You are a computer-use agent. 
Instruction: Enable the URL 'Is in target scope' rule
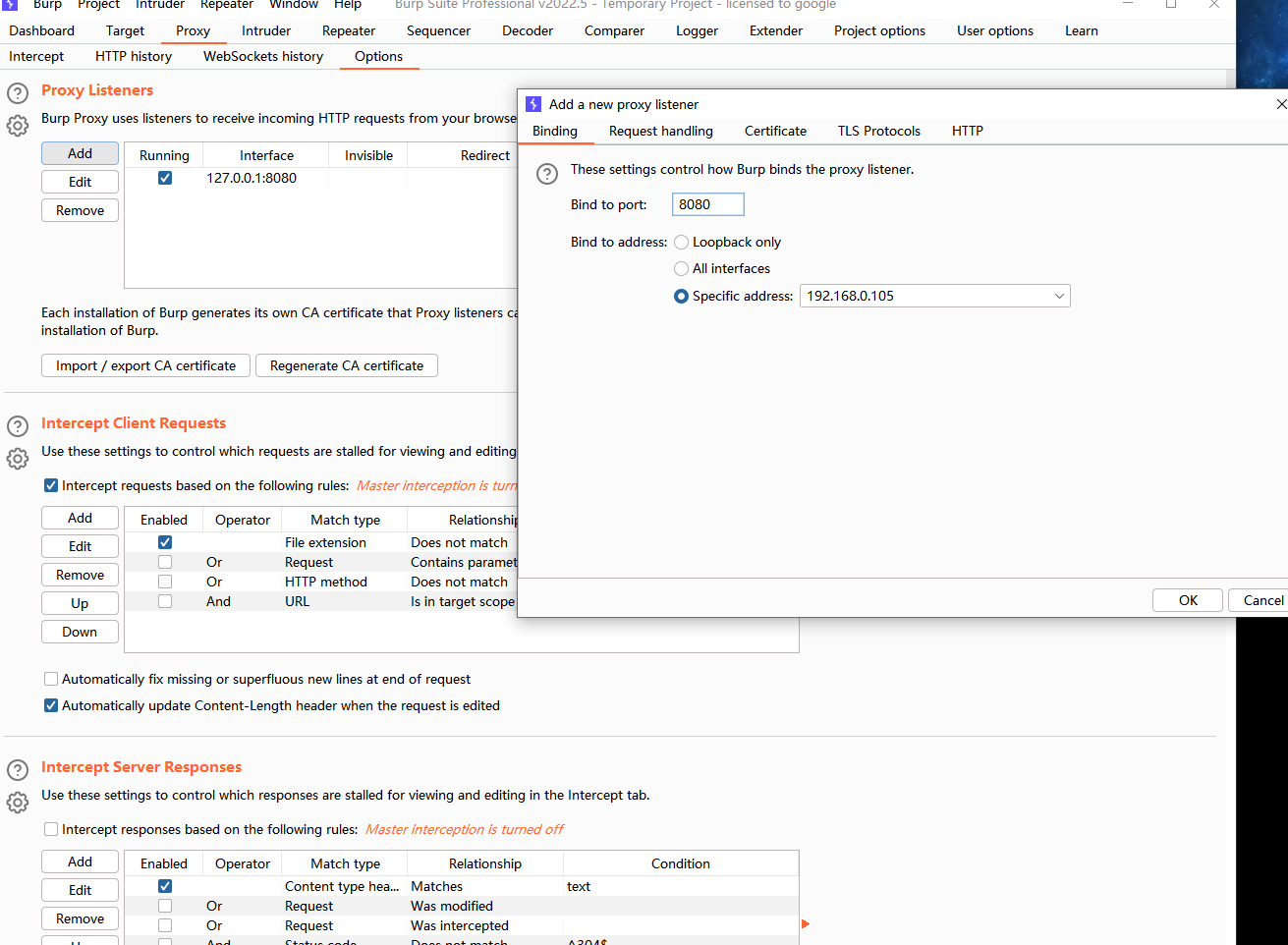pyautogui.click(x=165, y=601)
